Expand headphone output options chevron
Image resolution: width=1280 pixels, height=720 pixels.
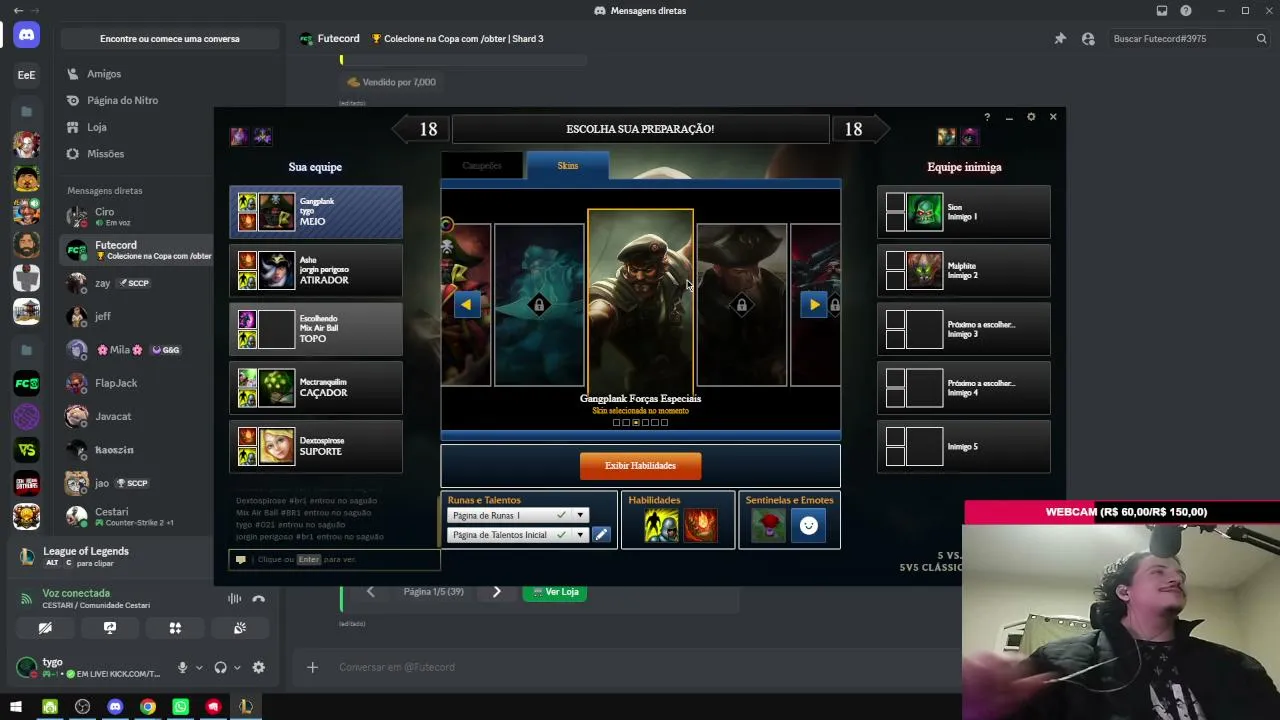pos(236,667)
